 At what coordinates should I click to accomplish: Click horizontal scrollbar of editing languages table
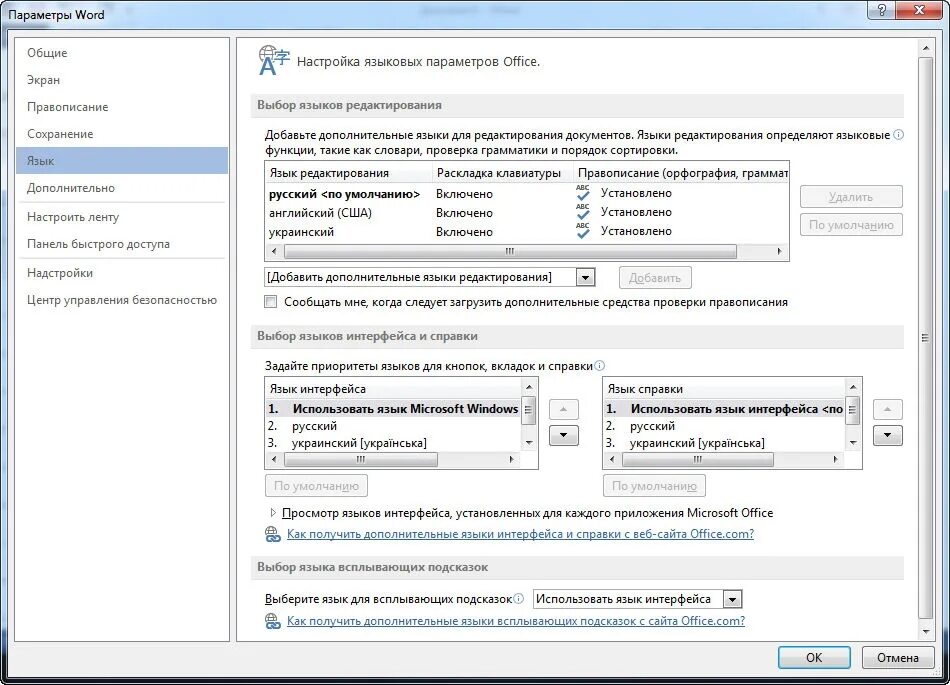coord(510,251)
